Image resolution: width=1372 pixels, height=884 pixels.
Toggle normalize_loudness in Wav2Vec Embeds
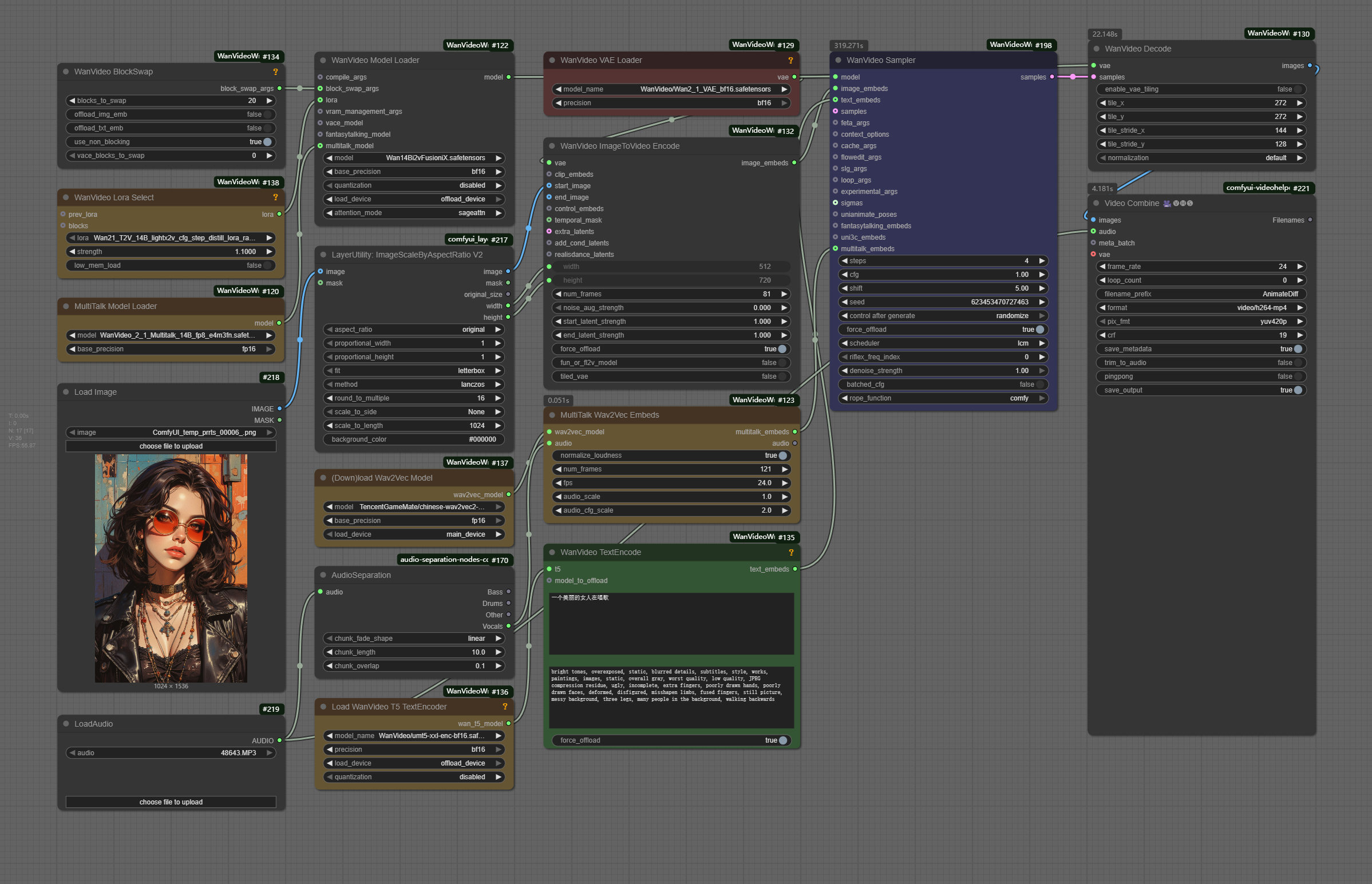click(x=671, y=456)
